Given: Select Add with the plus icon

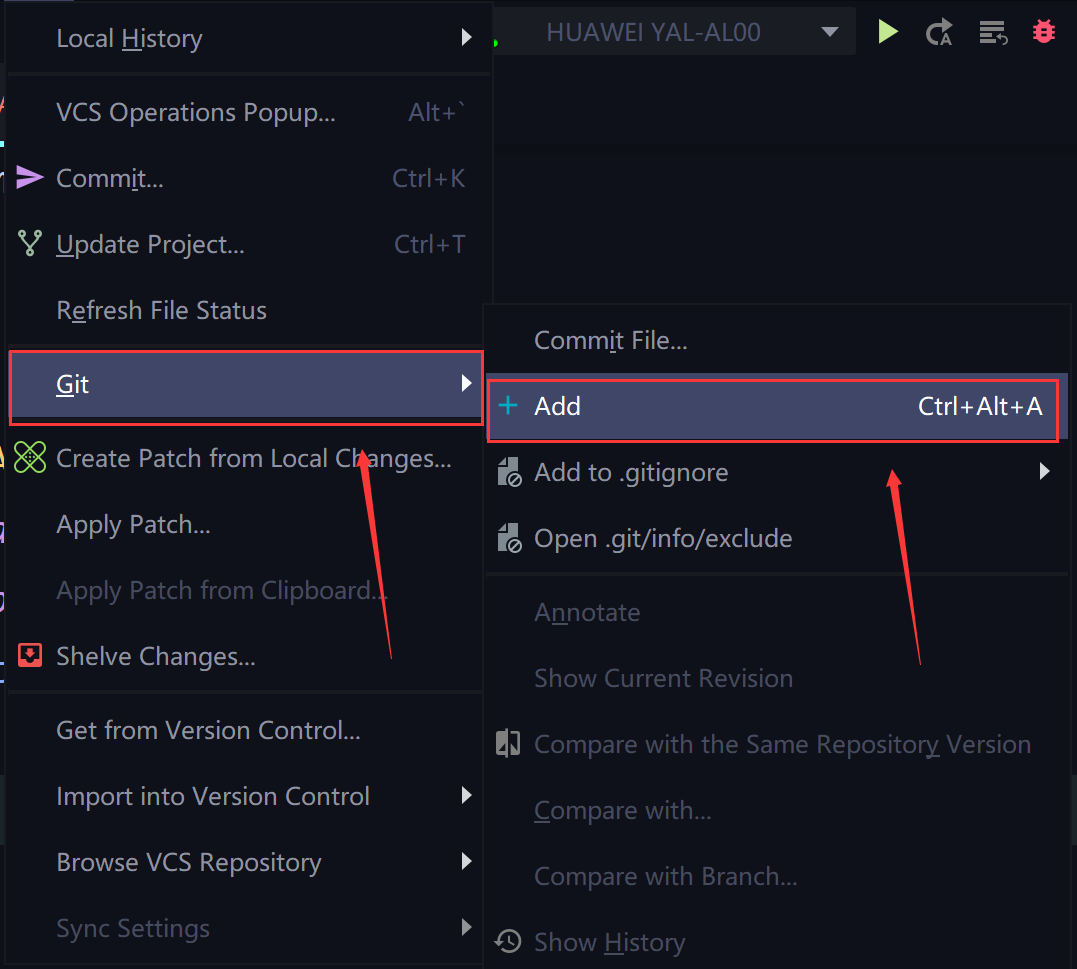Looking at the screenshot, I should [x=772, y=407].
